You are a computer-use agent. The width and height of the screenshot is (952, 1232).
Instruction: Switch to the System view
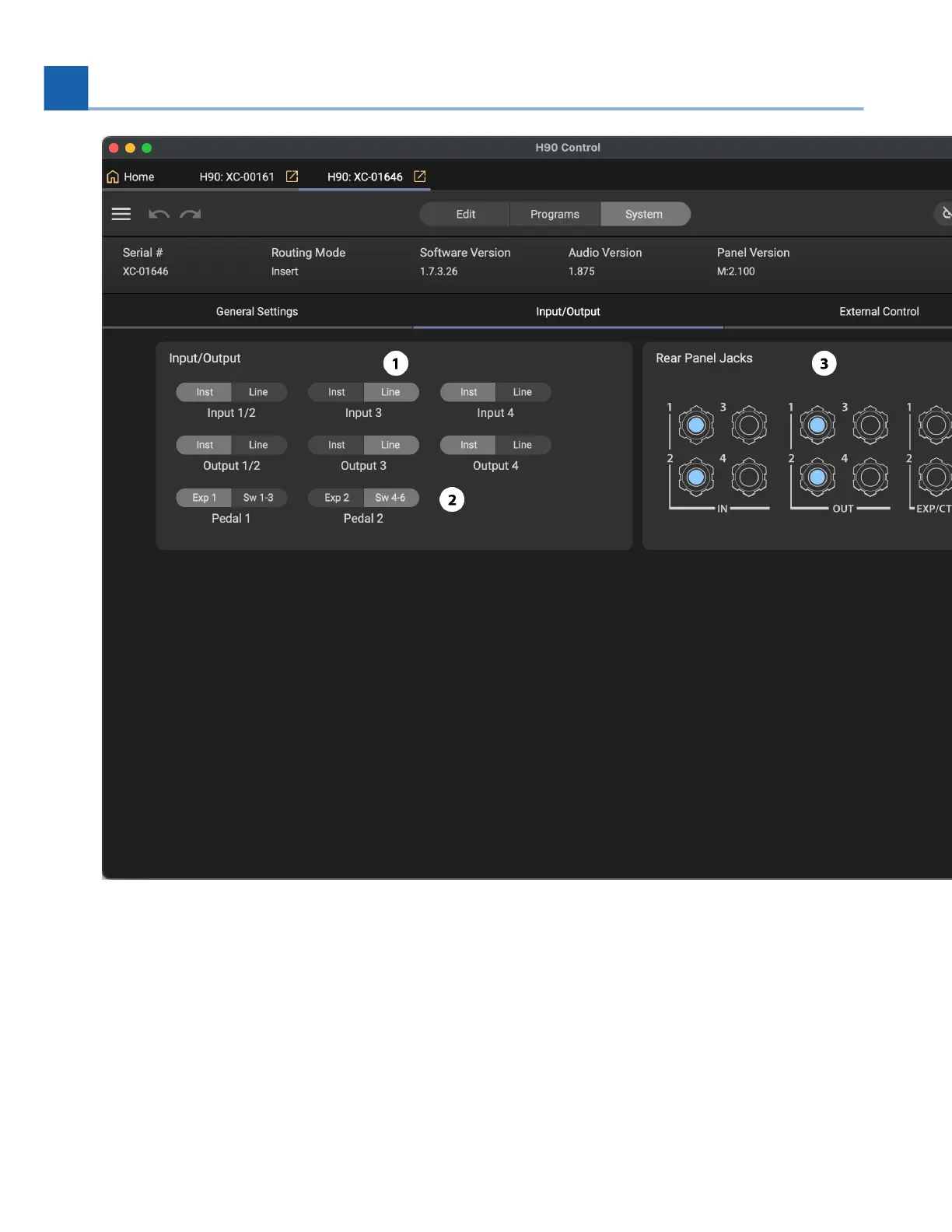(644, 214)
